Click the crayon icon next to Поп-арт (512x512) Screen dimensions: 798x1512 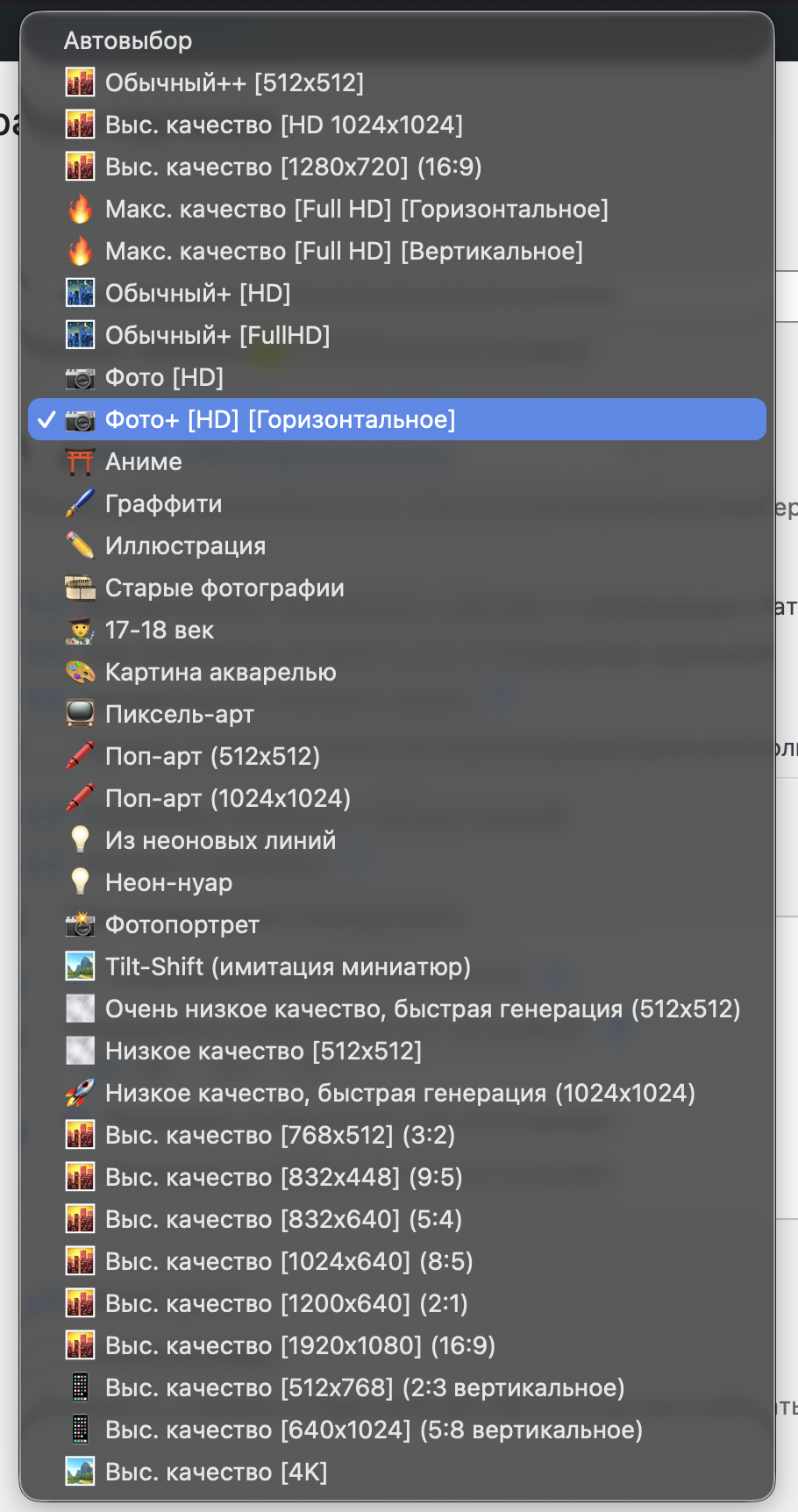(x=81, y=756)
